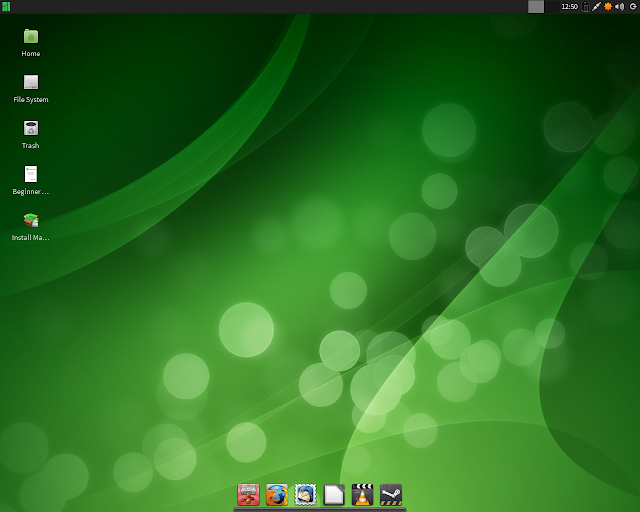This screenshot has height=512, width=640.
Task: Launch Firefox from the dock
Action: tap(277, 495)
